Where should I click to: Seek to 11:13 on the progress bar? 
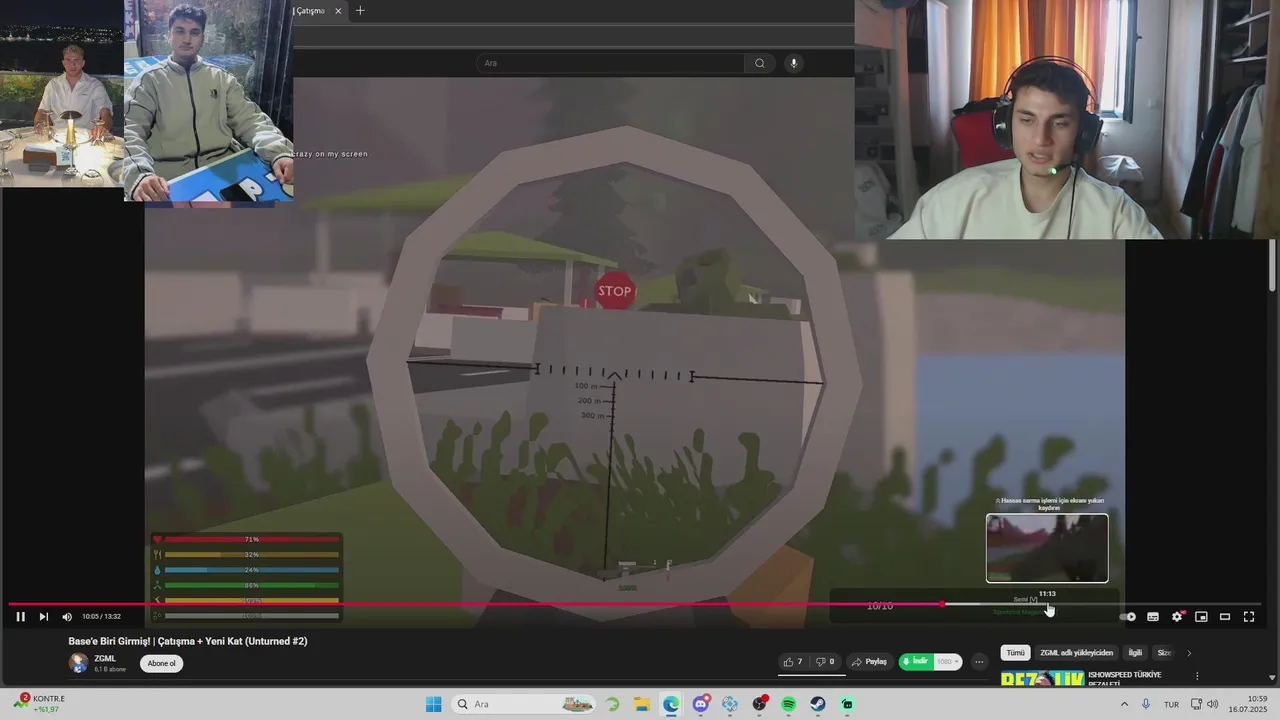pyautogui.click(x=1047, y=604)
